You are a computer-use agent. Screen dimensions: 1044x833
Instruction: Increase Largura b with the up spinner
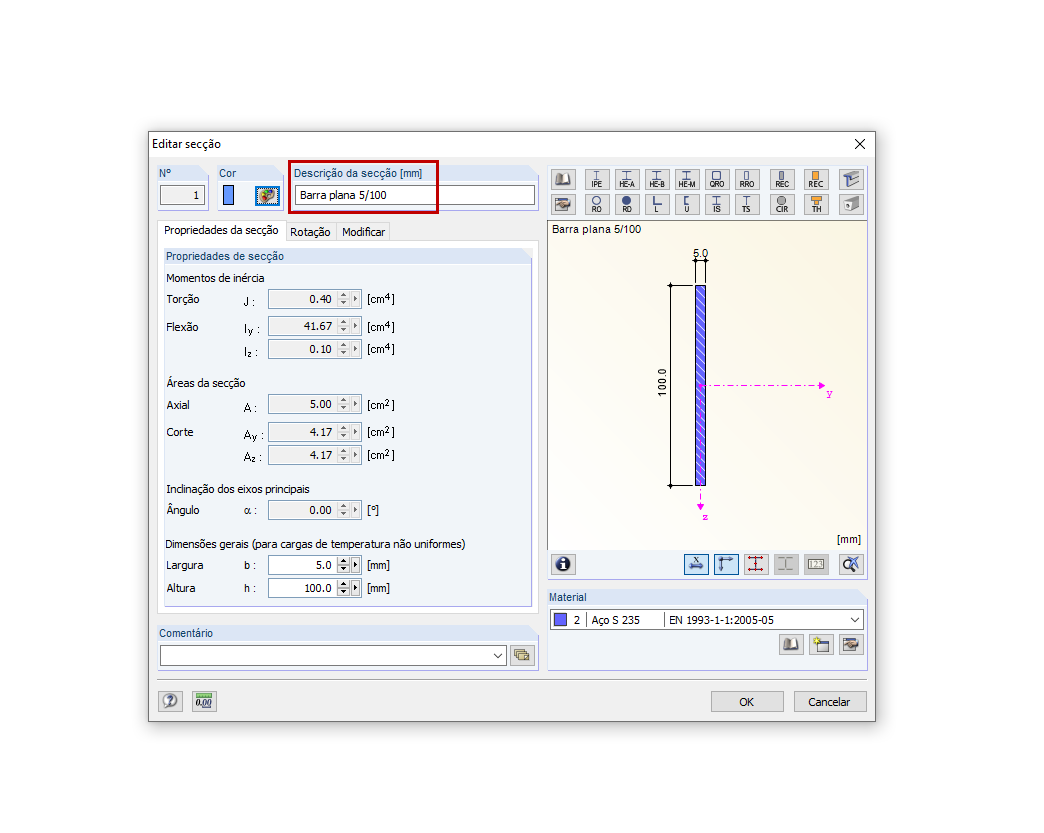tap(344, 561)
